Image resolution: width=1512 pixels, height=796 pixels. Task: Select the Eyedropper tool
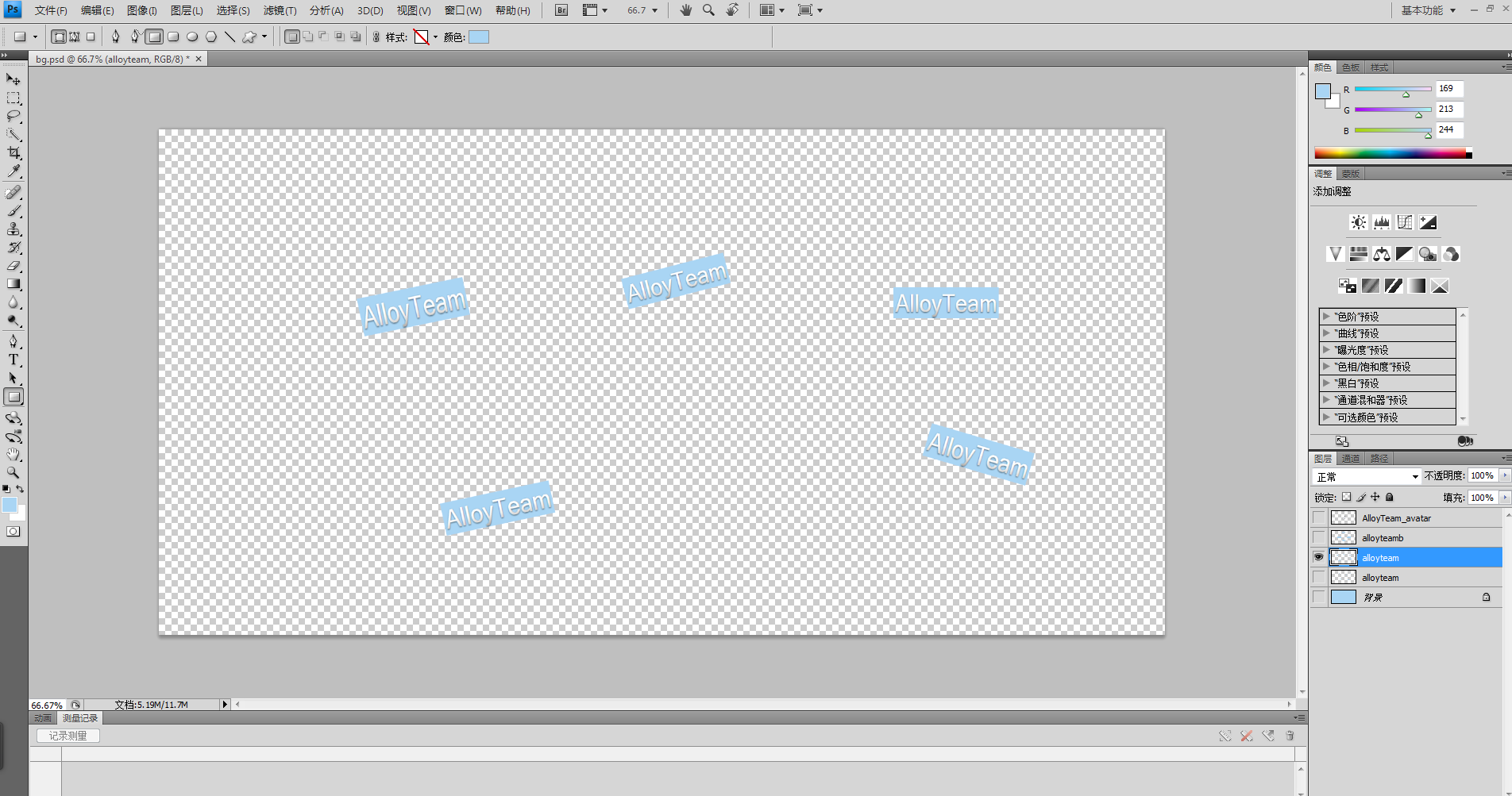pyautogui.click(x=13, y=171)
